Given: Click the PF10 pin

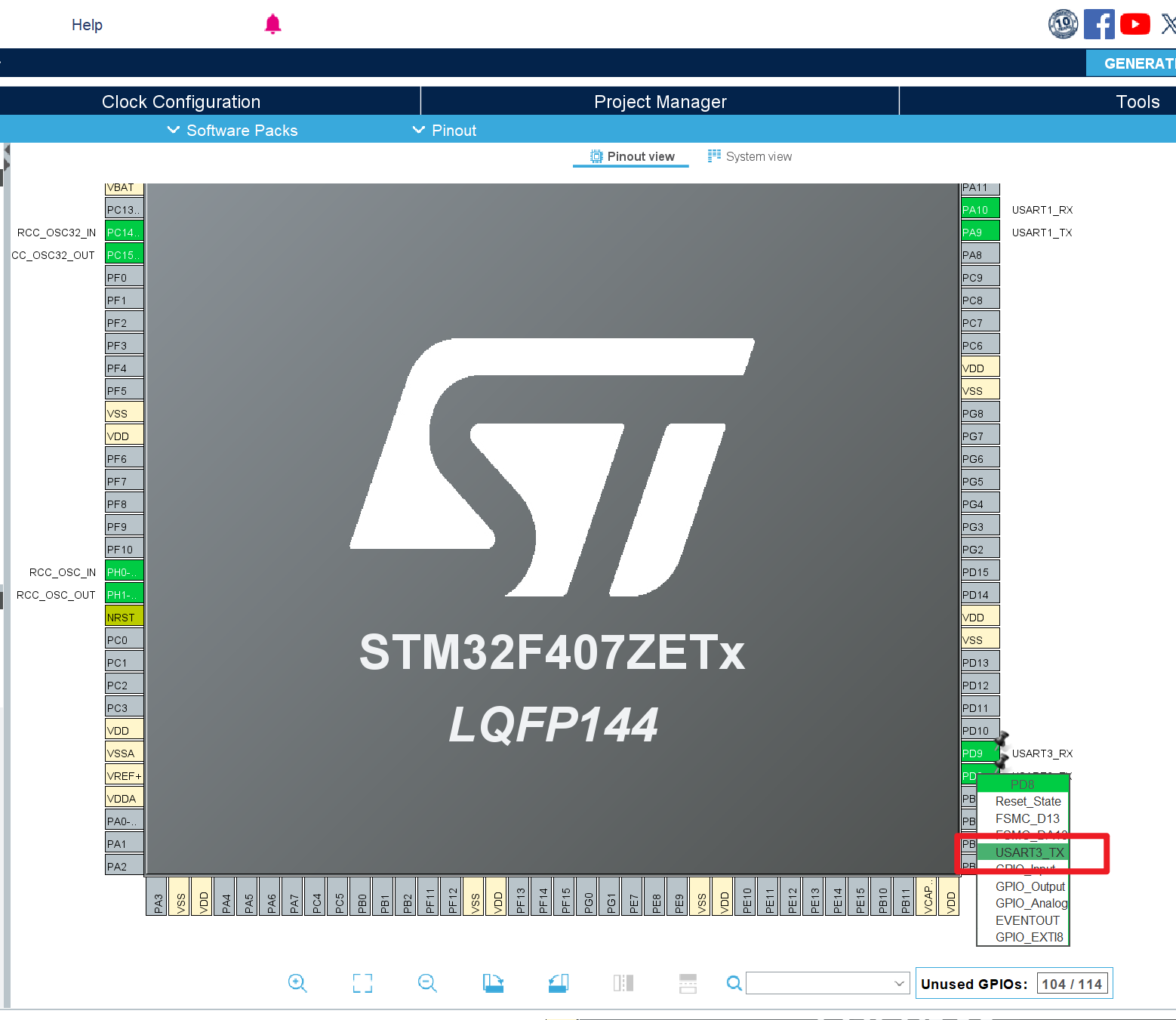Looking at the screenshot, I should tap(125, 549).
